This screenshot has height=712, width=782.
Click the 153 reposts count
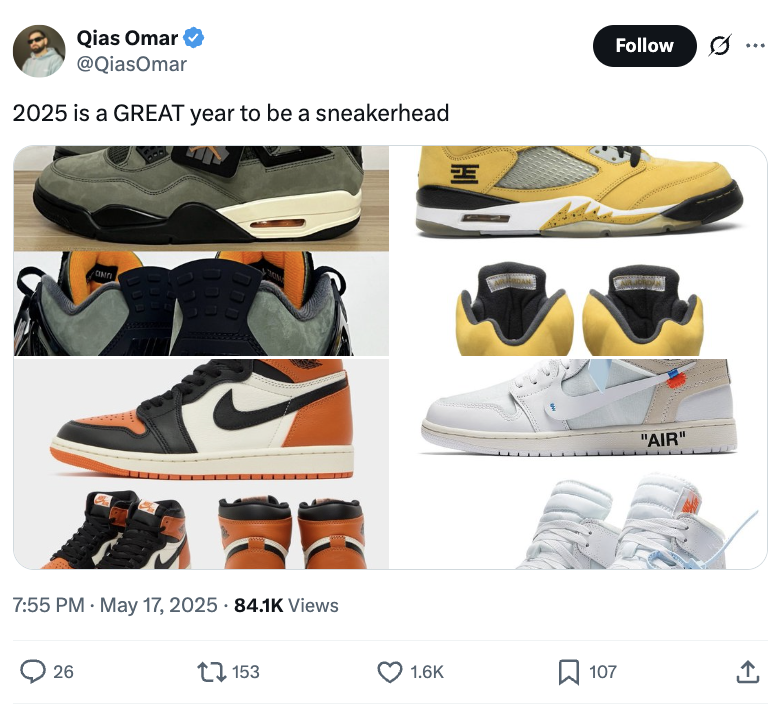(246, 672)
